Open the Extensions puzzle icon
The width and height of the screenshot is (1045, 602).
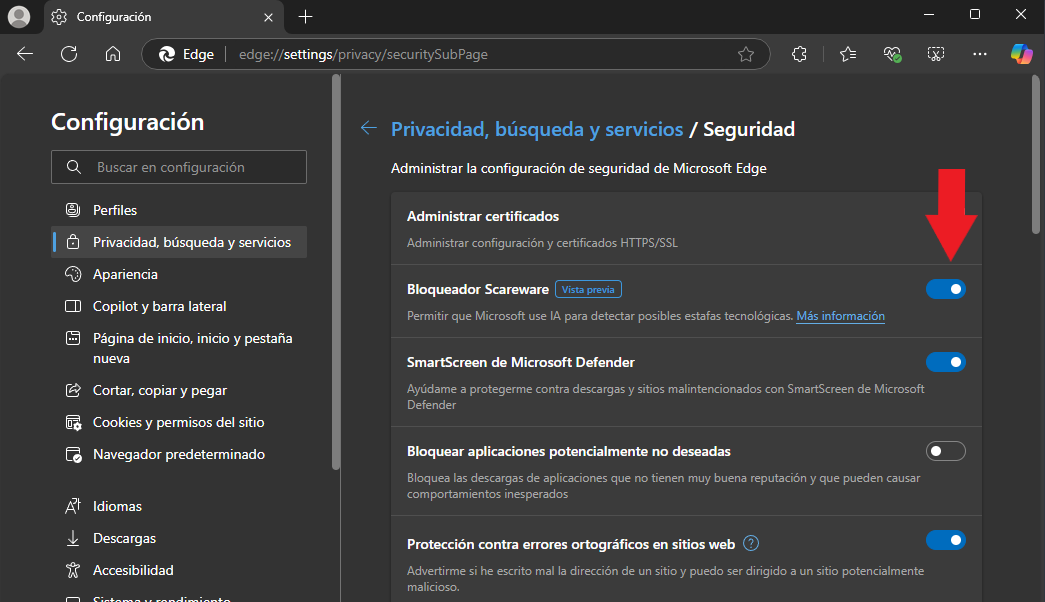[x=799, y=54]
